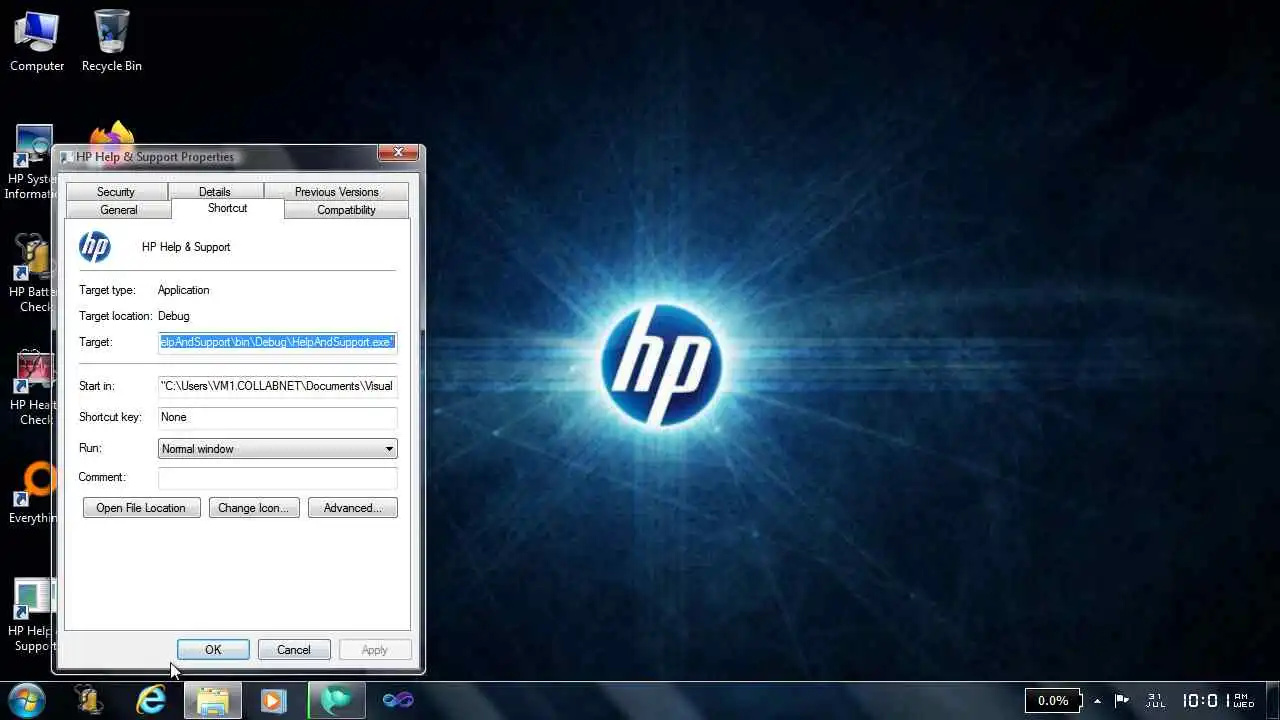Open the taskbar clock showing 10:01
Screen dimensions: 1280x720
[x=1217, y=700]
